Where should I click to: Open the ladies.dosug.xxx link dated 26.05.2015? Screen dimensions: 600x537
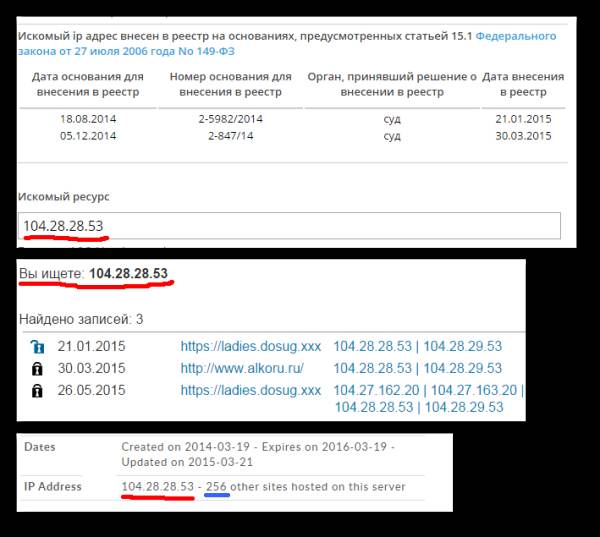(x=251, y=390)
